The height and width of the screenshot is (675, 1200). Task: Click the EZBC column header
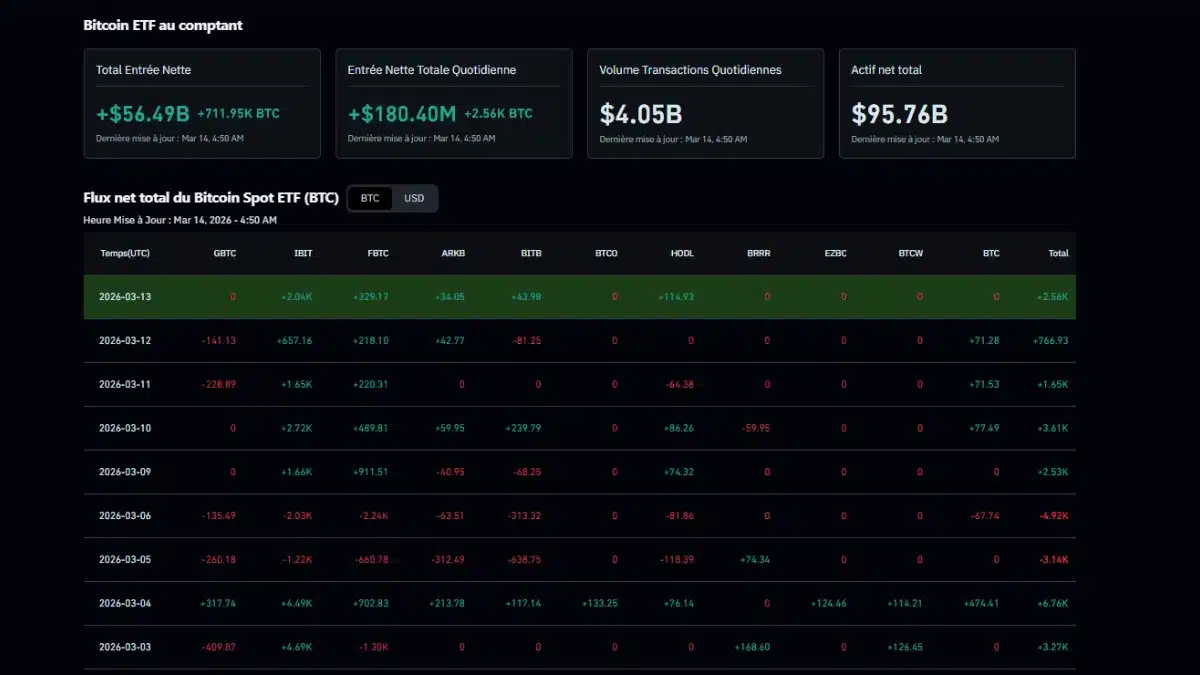[835, 253]
